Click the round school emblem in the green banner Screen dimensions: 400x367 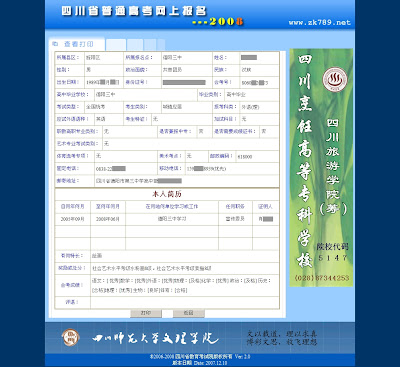click(x=335, y=80)
